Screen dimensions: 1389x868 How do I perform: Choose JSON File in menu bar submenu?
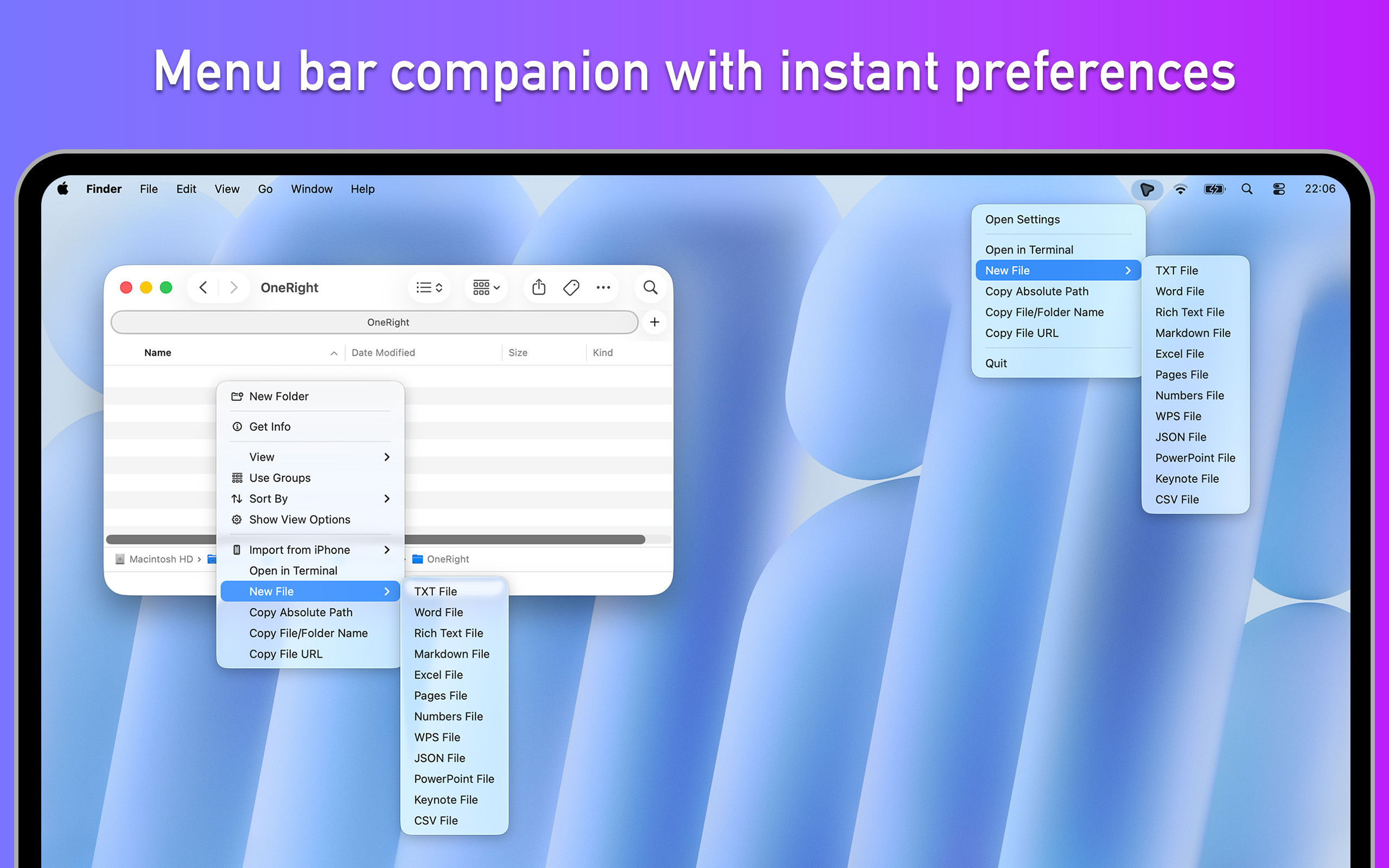pos(1180,437)
